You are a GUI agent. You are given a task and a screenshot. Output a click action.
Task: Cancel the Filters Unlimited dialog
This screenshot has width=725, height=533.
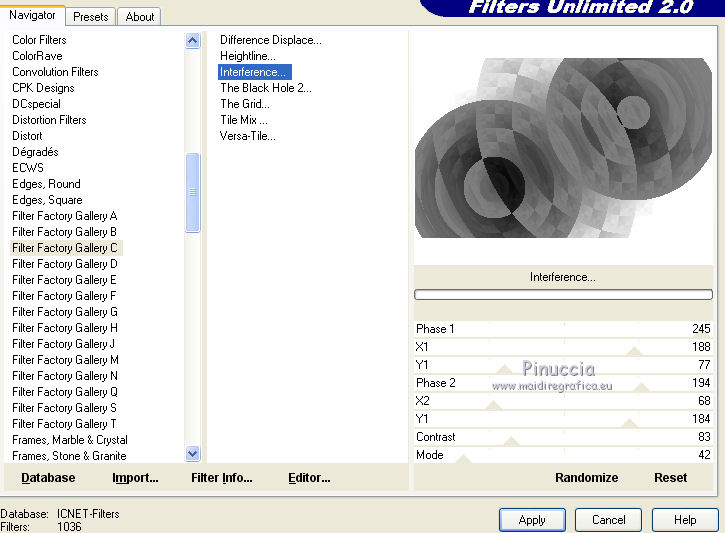(x=608, y=520)
